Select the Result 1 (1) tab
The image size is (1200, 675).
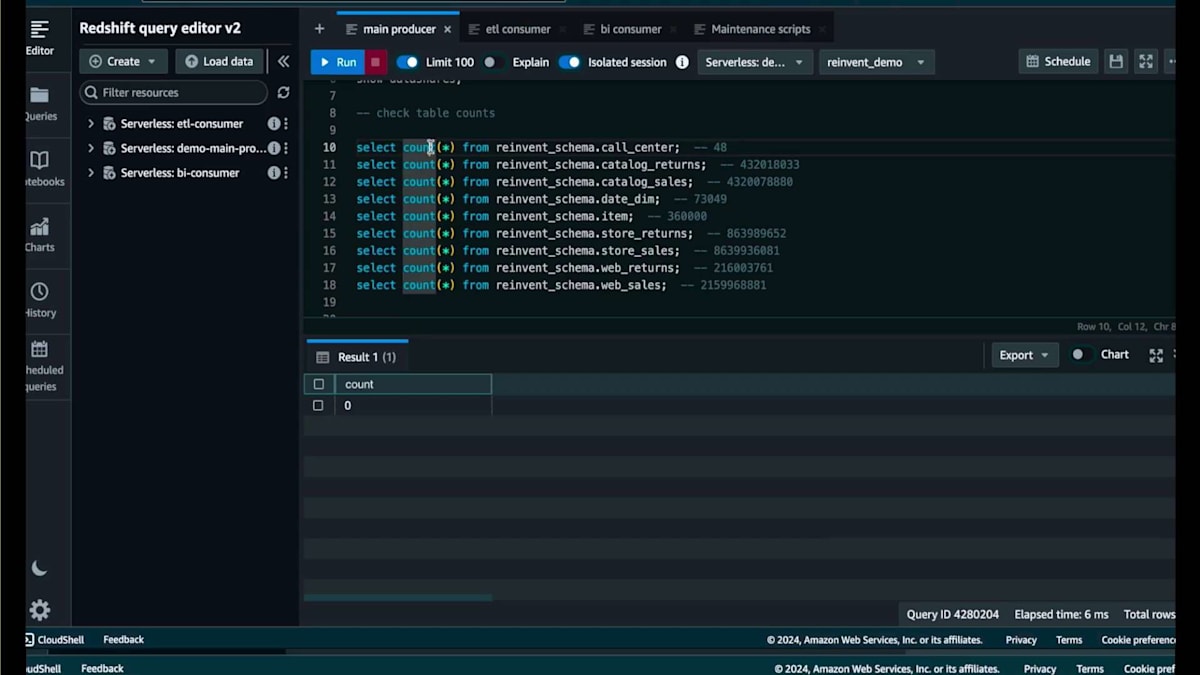[357, 357]
